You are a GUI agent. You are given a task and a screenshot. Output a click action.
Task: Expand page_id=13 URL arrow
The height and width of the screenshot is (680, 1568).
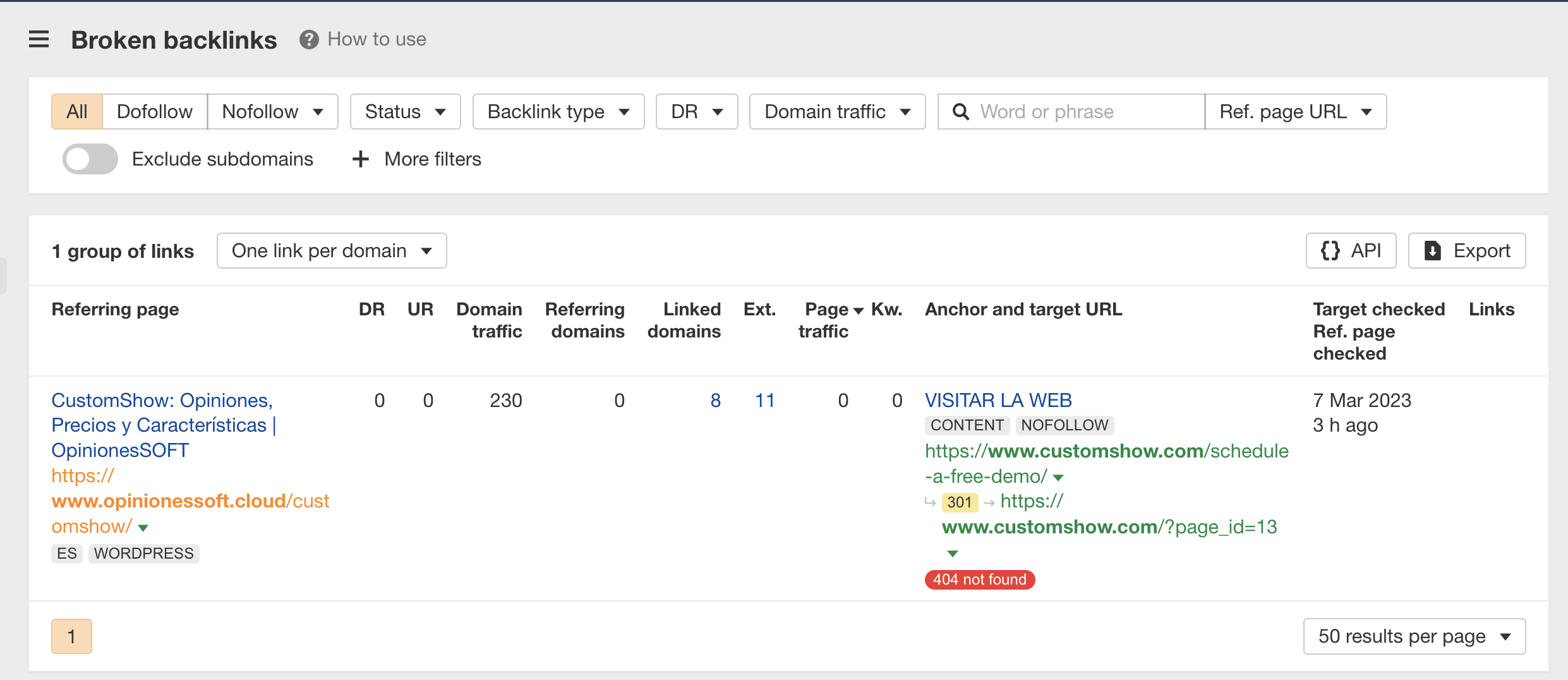(953, 554)
